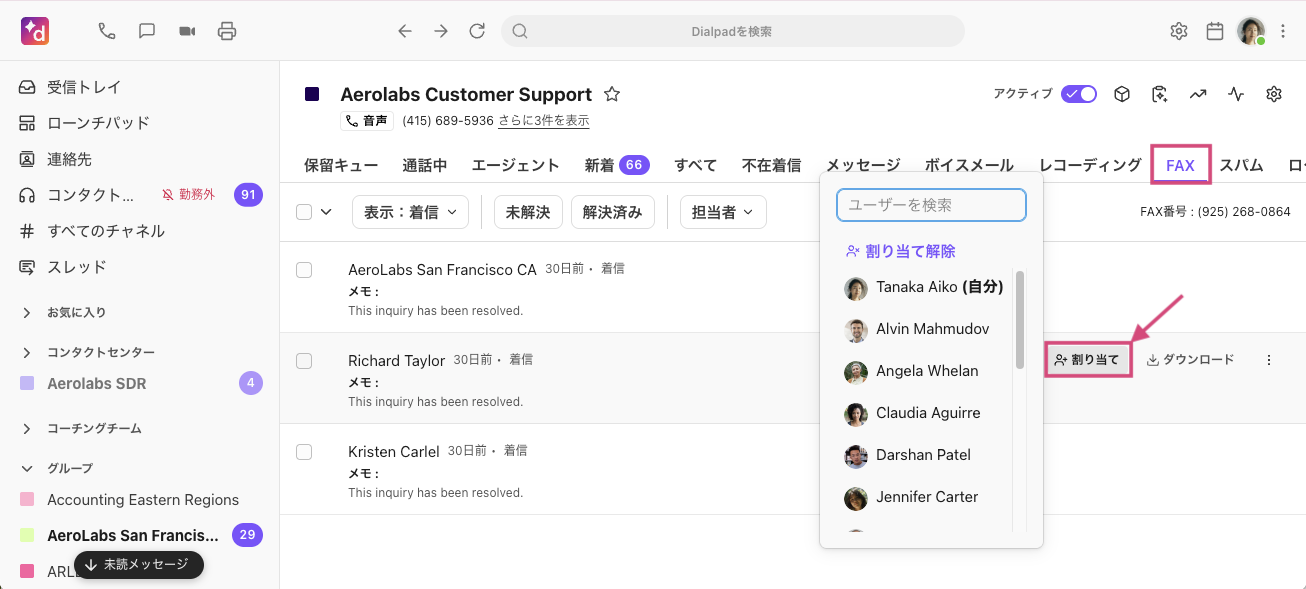1306x589 pixels.
Task: Check the Richard Taylor fax checkbox
Action: (x=304, y=361)
